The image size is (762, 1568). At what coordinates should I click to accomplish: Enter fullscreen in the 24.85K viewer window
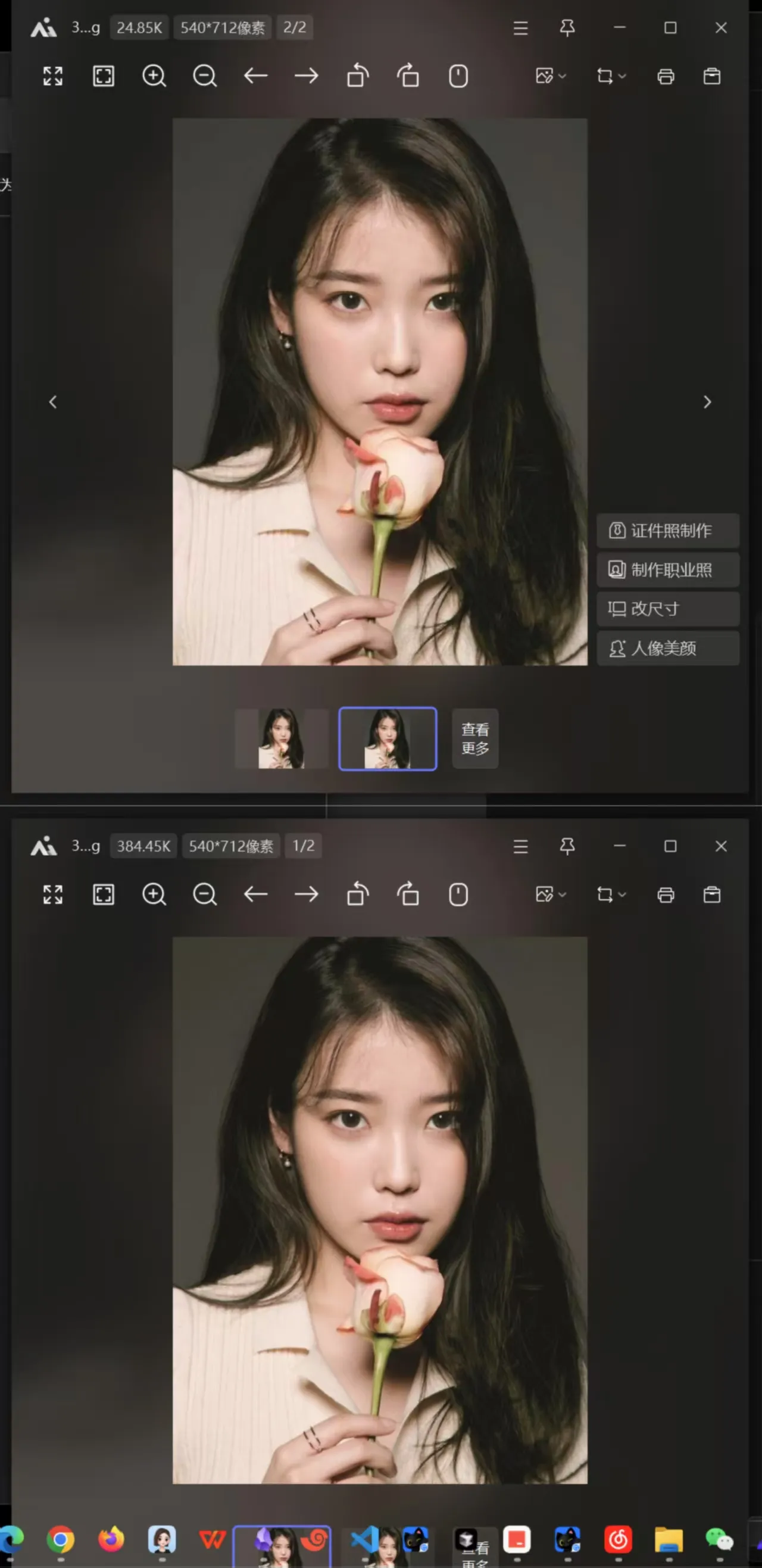point(53,76)
